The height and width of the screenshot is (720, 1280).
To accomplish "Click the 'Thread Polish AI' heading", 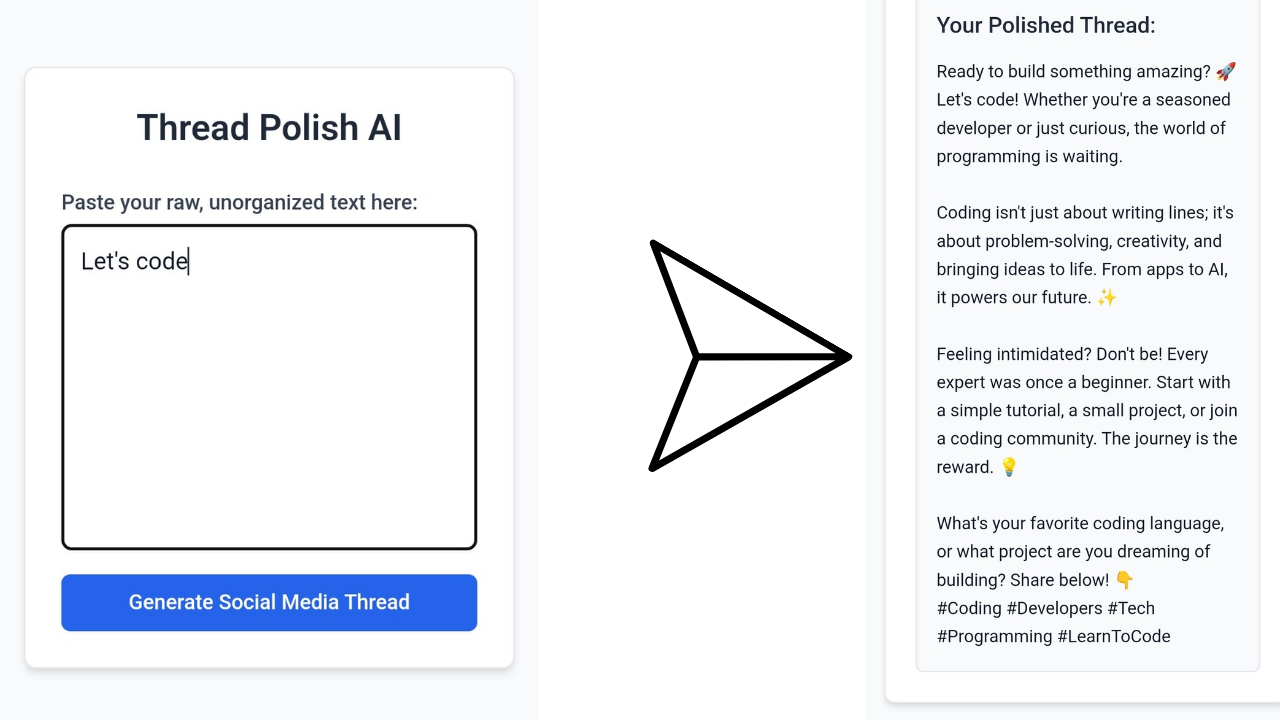I will [x=269, y=127].
